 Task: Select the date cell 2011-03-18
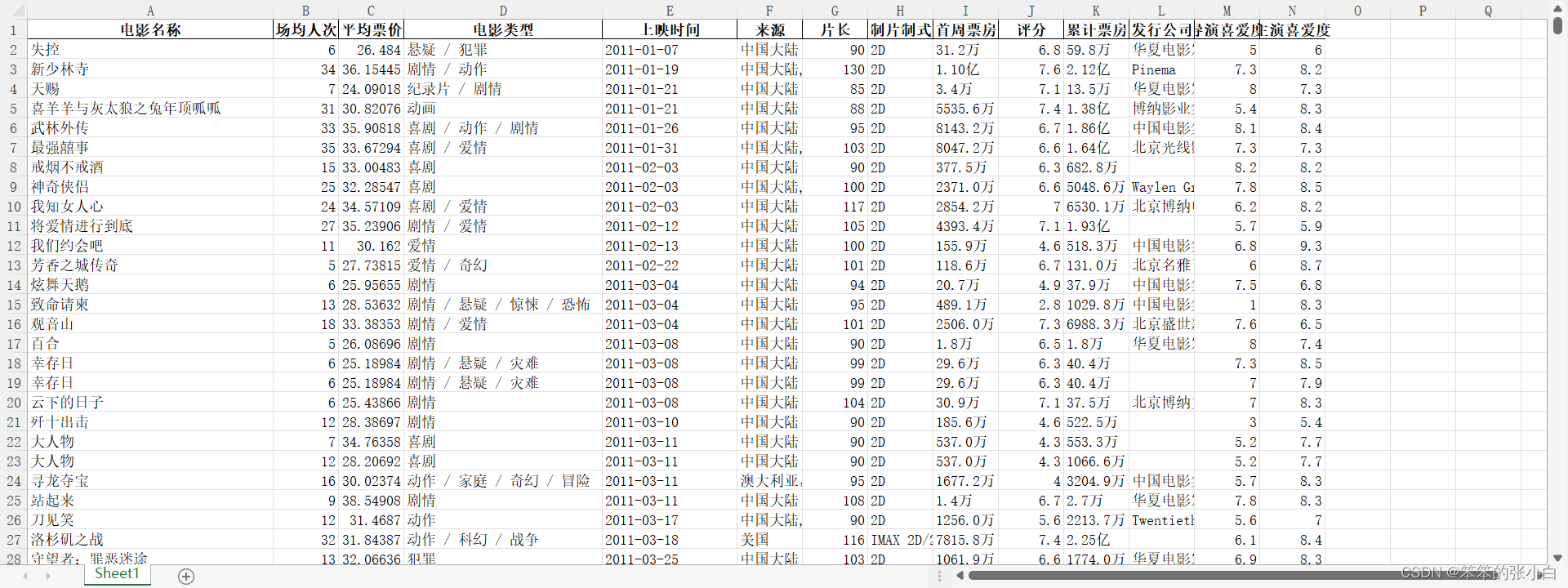pyautogui.click(x=670, y=540)
